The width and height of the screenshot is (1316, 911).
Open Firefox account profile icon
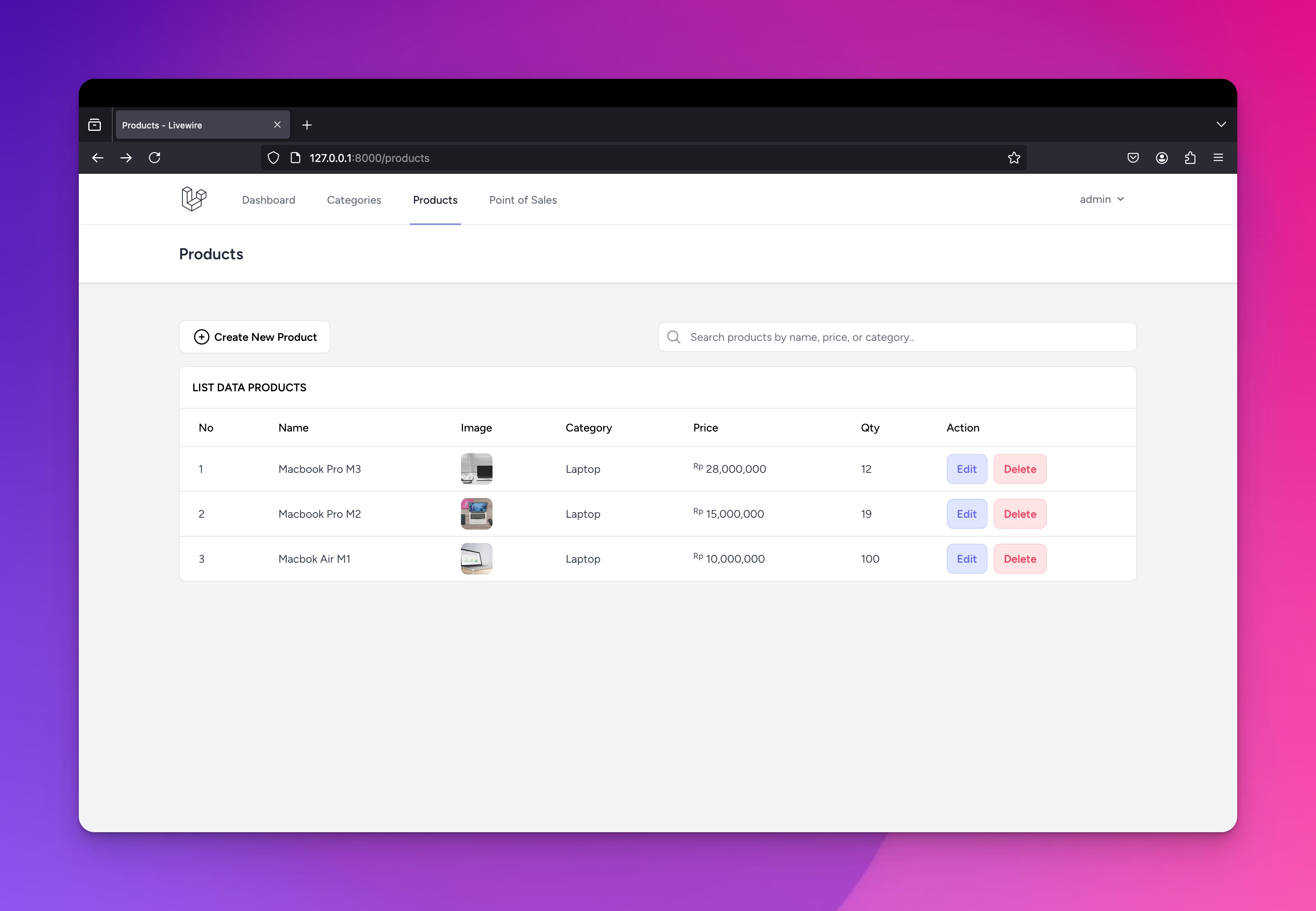point(1161,158)
